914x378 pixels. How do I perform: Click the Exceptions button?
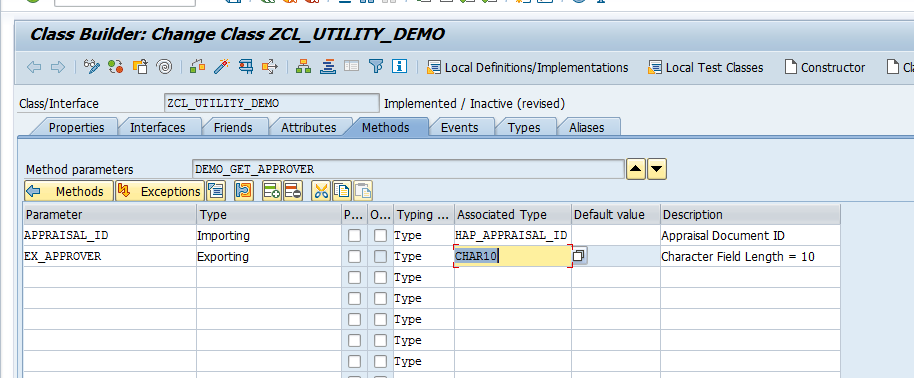160,191
